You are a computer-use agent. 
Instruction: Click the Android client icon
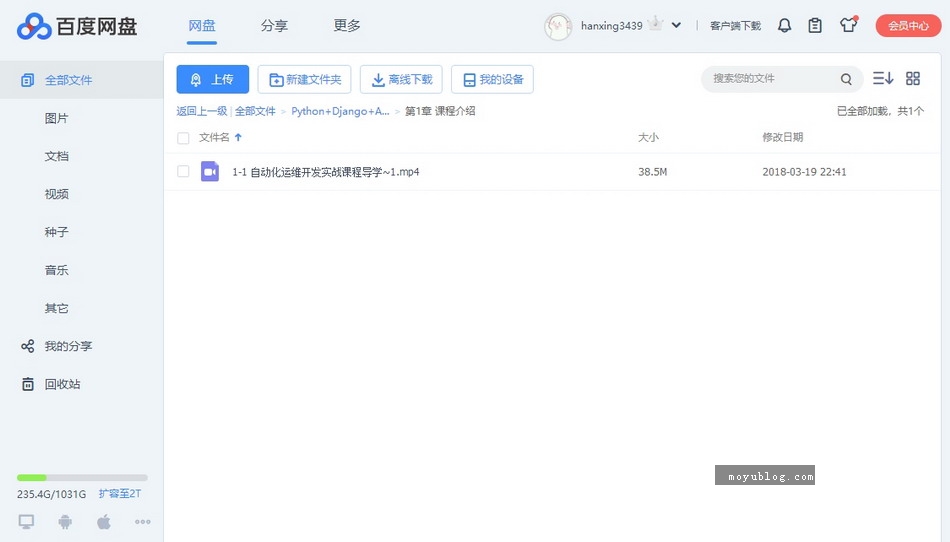65,521
